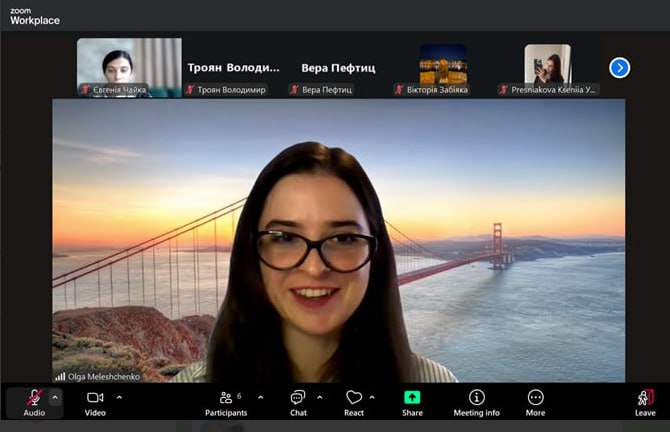Open the Chat panel

point(298,402)
